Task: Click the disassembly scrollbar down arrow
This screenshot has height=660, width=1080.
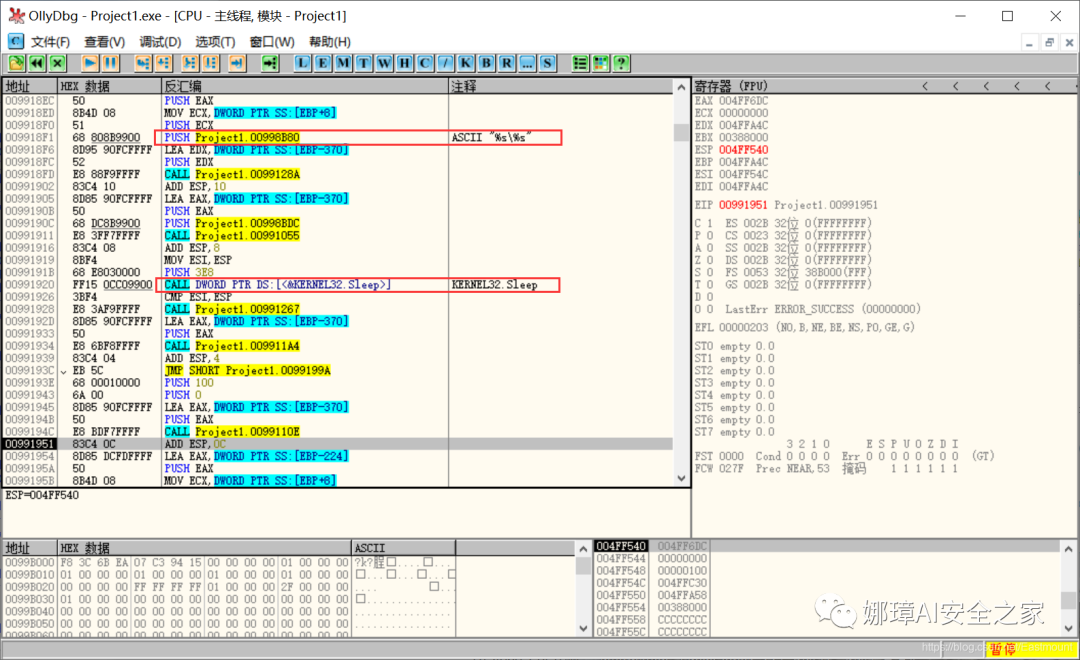Action: (x=681, y=479)
